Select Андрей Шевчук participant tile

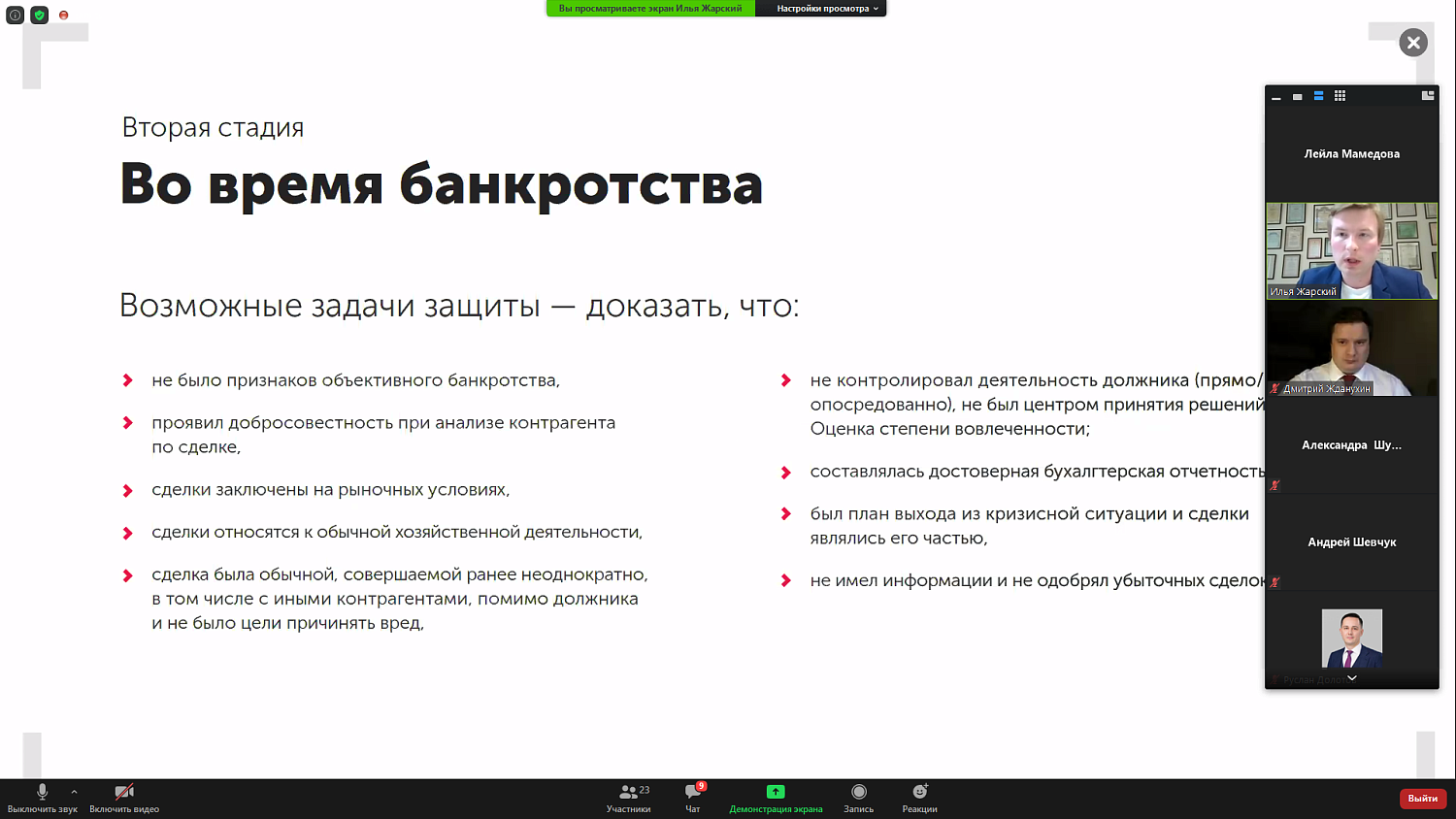pos(1352,541)
